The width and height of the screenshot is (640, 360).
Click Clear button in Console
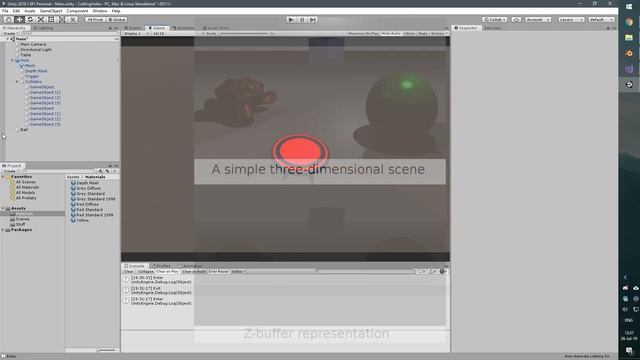pyautogui.click(x=129, y=271)
